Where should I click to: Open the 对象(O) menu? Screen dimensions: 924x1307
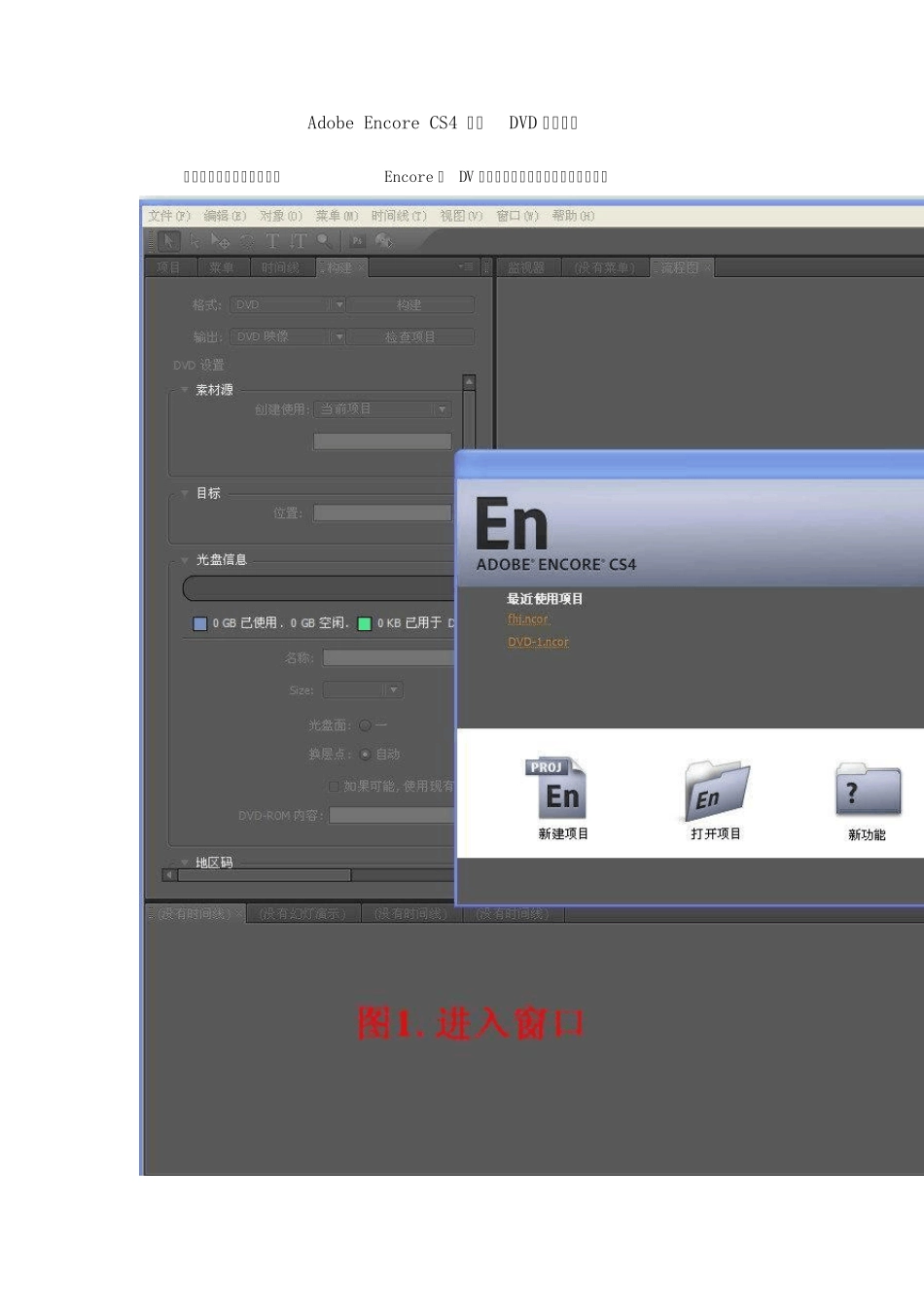click(281, 216)
